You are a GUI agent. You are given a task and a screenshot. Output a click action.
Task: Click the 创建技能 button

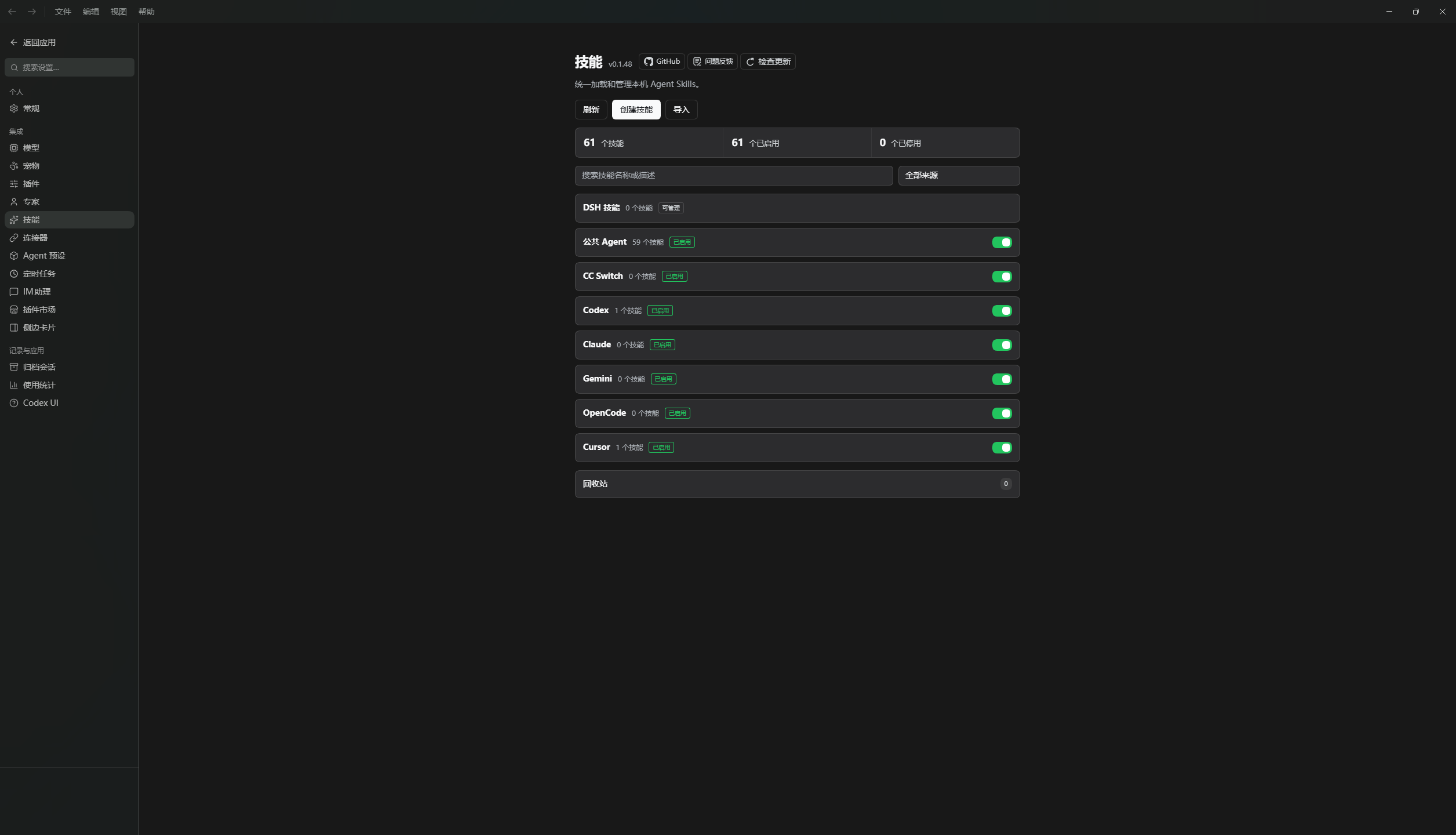(x=636, y=110)
